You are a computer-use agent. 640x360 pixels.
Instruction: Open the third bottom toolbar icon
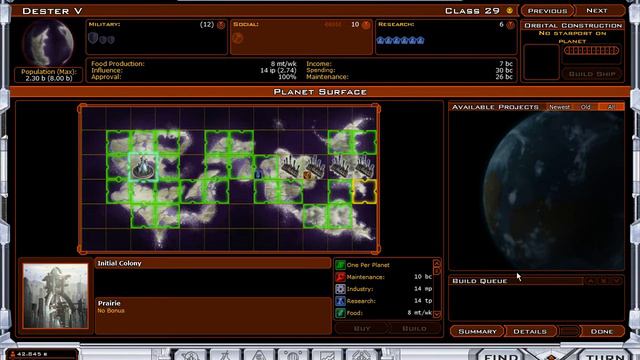point(259,355)
